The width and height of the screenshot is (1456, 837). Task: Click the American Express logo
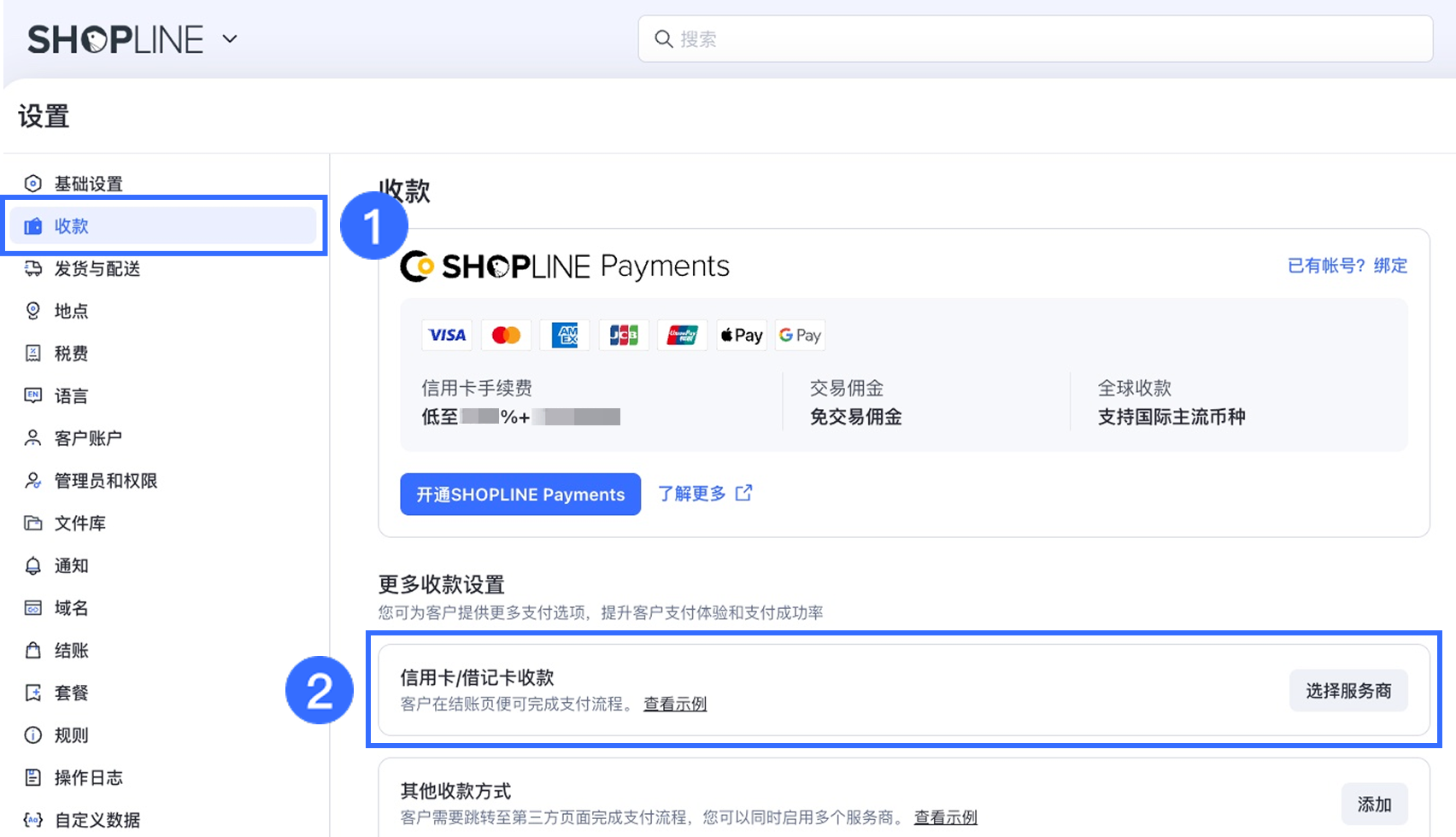pos(565,335)
